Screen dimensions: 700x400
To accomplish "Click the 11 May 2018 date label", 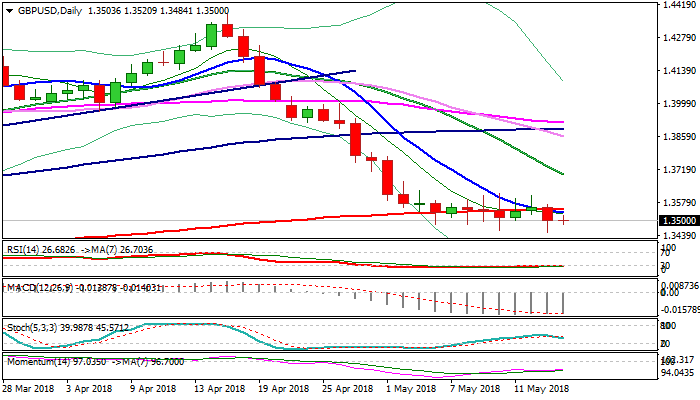I will click(x=540, y=388).
